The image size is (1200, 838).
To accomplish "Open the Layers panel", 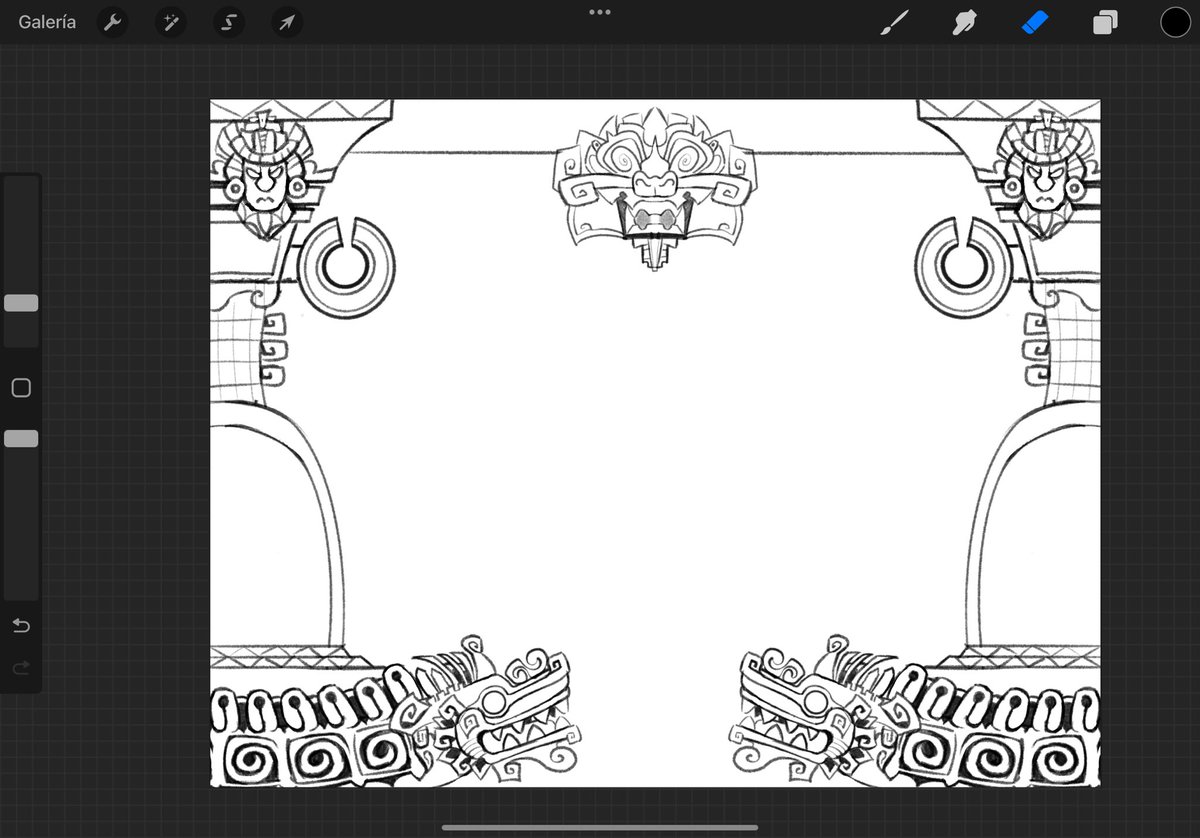I will 1105,21.
